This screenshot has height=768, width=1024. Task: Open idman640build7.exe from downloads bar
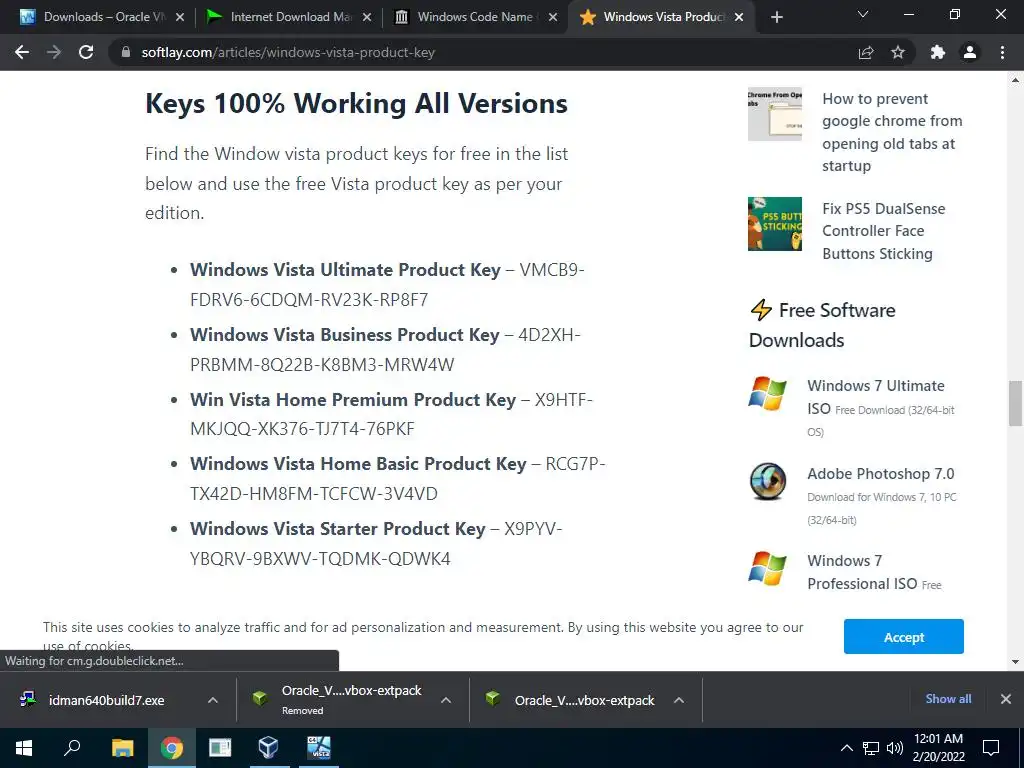tap(106, 700)
